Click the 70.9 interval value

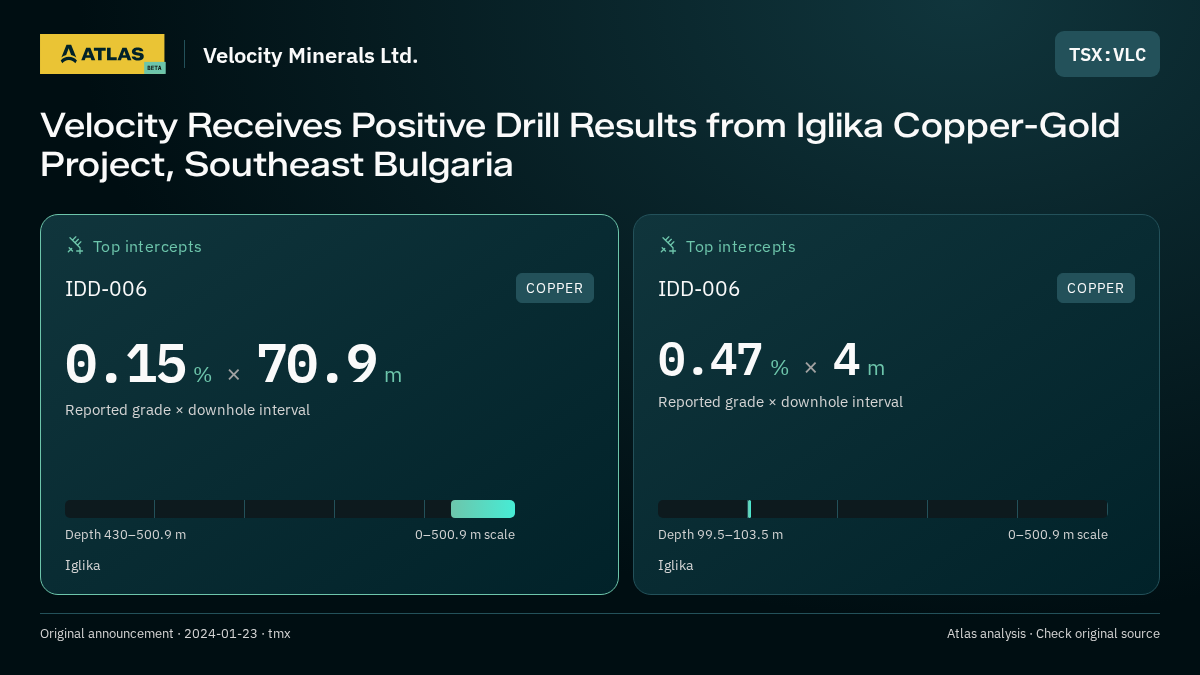click(317, 365)
